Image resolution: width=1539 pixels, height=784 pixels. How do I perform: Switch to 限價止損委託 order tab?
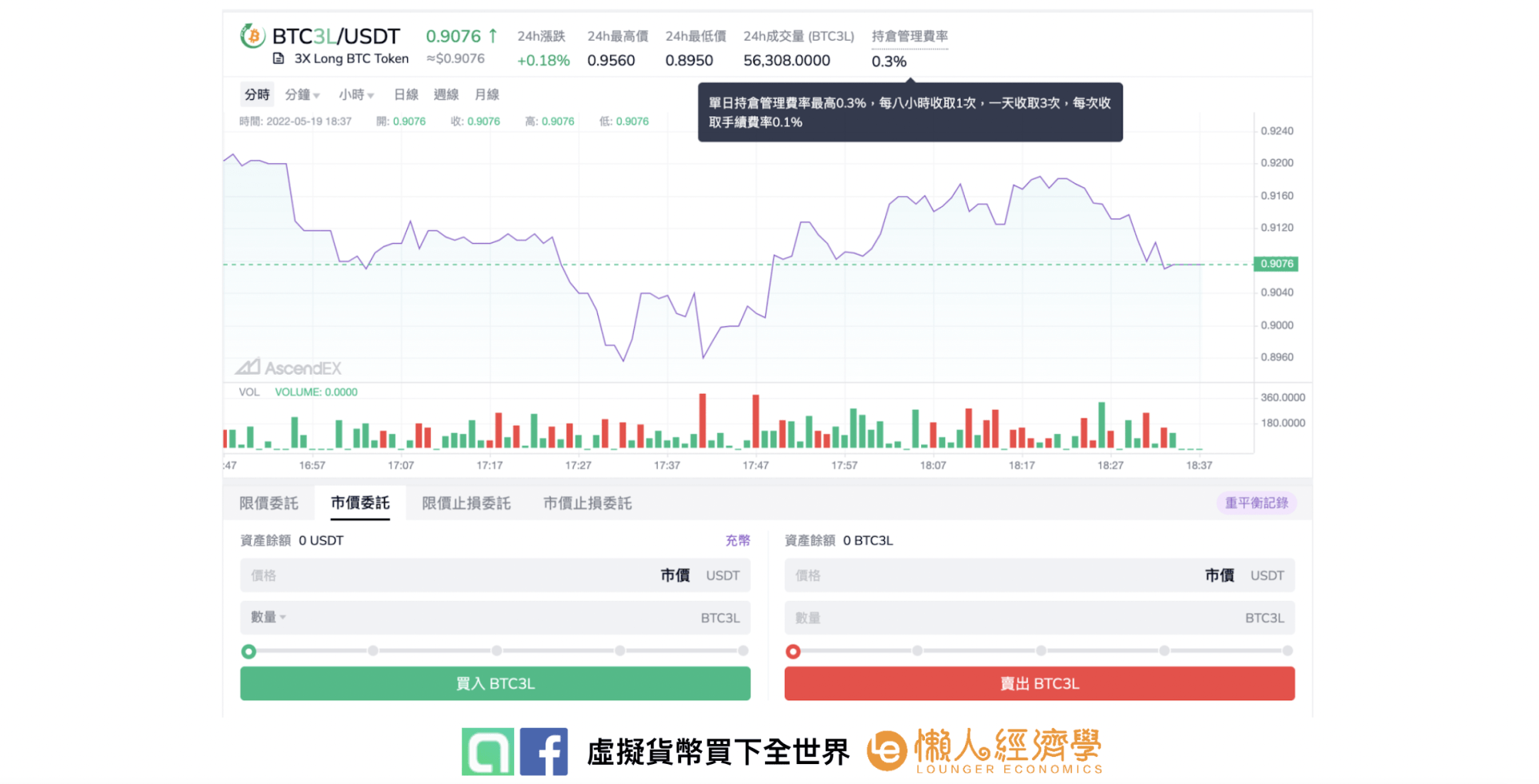[x=466, y=503]
